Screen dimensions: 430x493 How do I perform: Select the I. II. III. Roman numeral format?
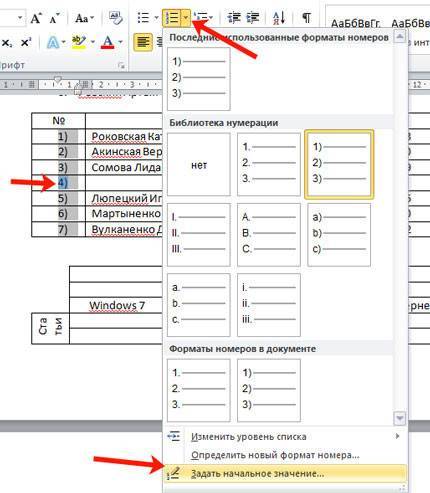click(x=198, y=235)
